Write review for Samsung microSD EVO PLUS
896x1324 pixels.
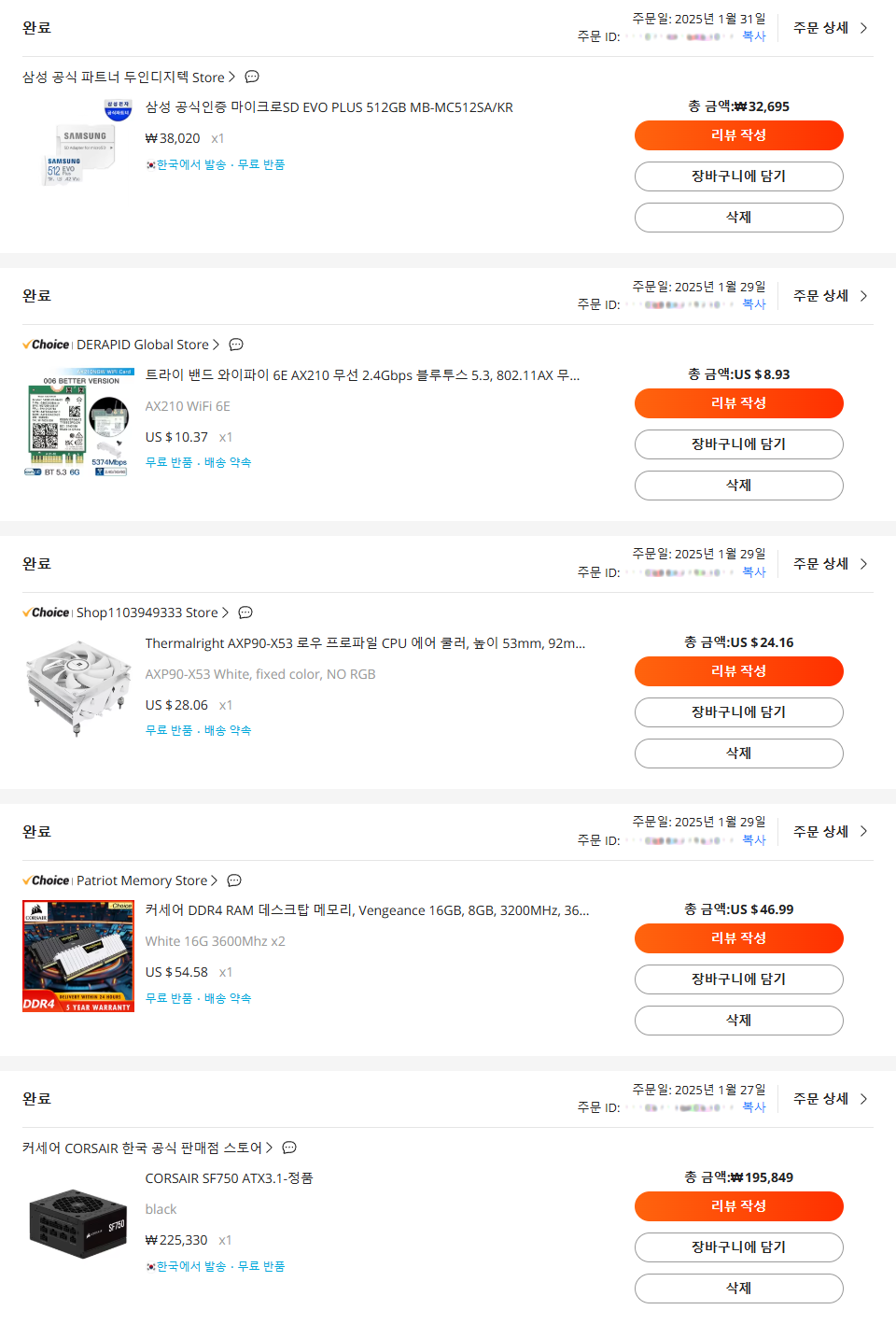[739, 135]
